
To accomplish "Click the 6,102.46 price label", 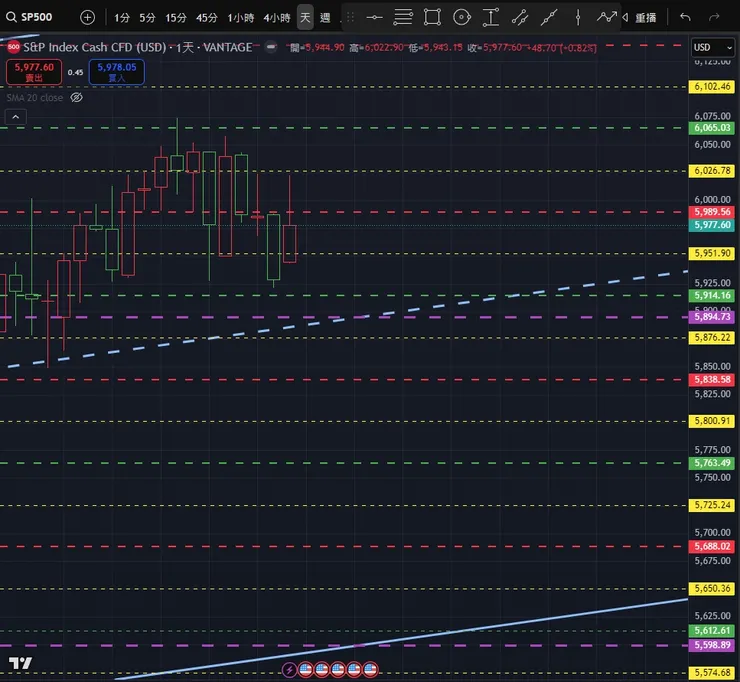I will point(712,86).
